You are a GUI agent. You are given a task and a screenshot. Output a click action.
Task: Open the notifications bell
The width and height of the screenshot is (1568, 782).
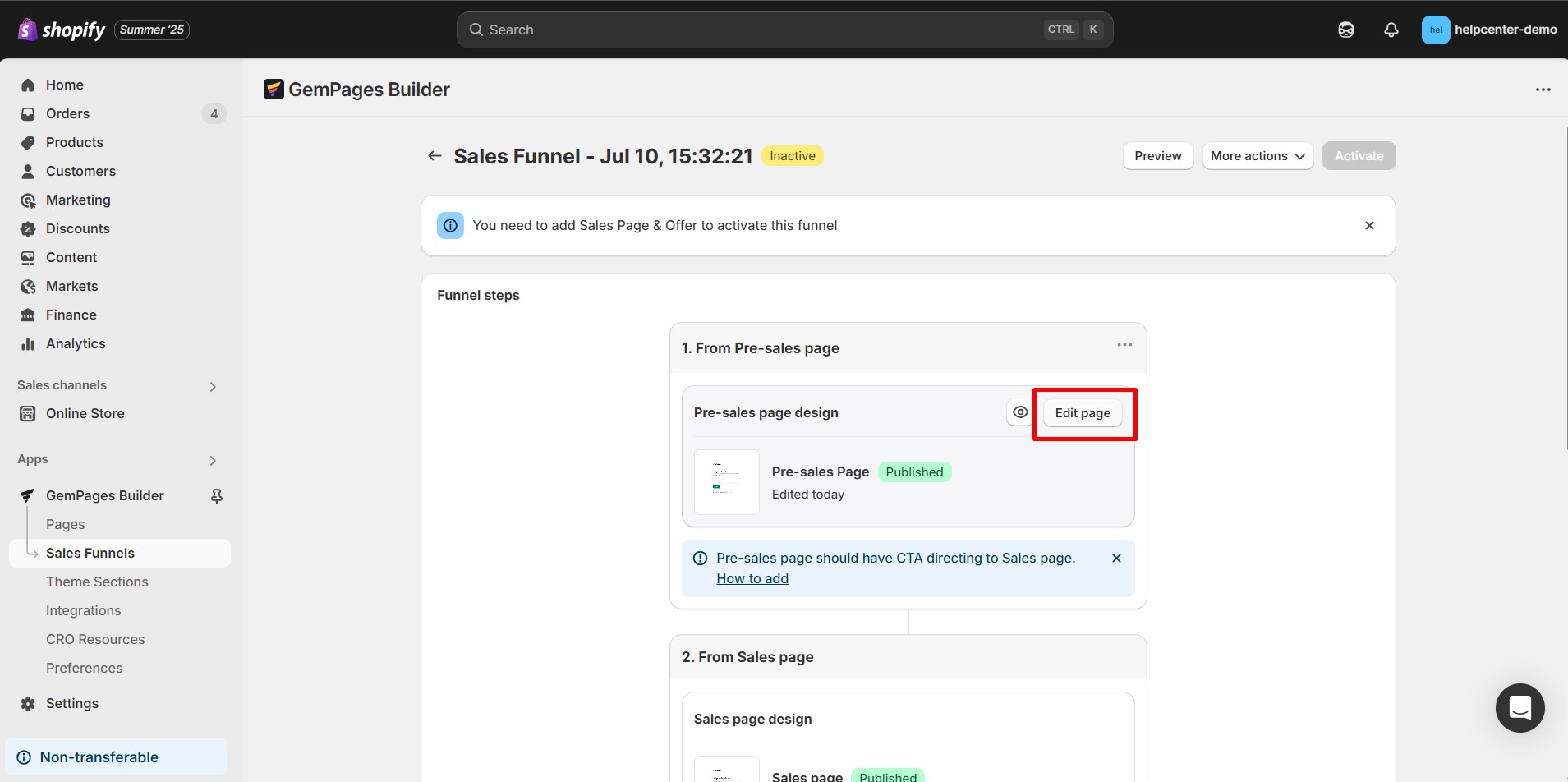[1391, 30]
